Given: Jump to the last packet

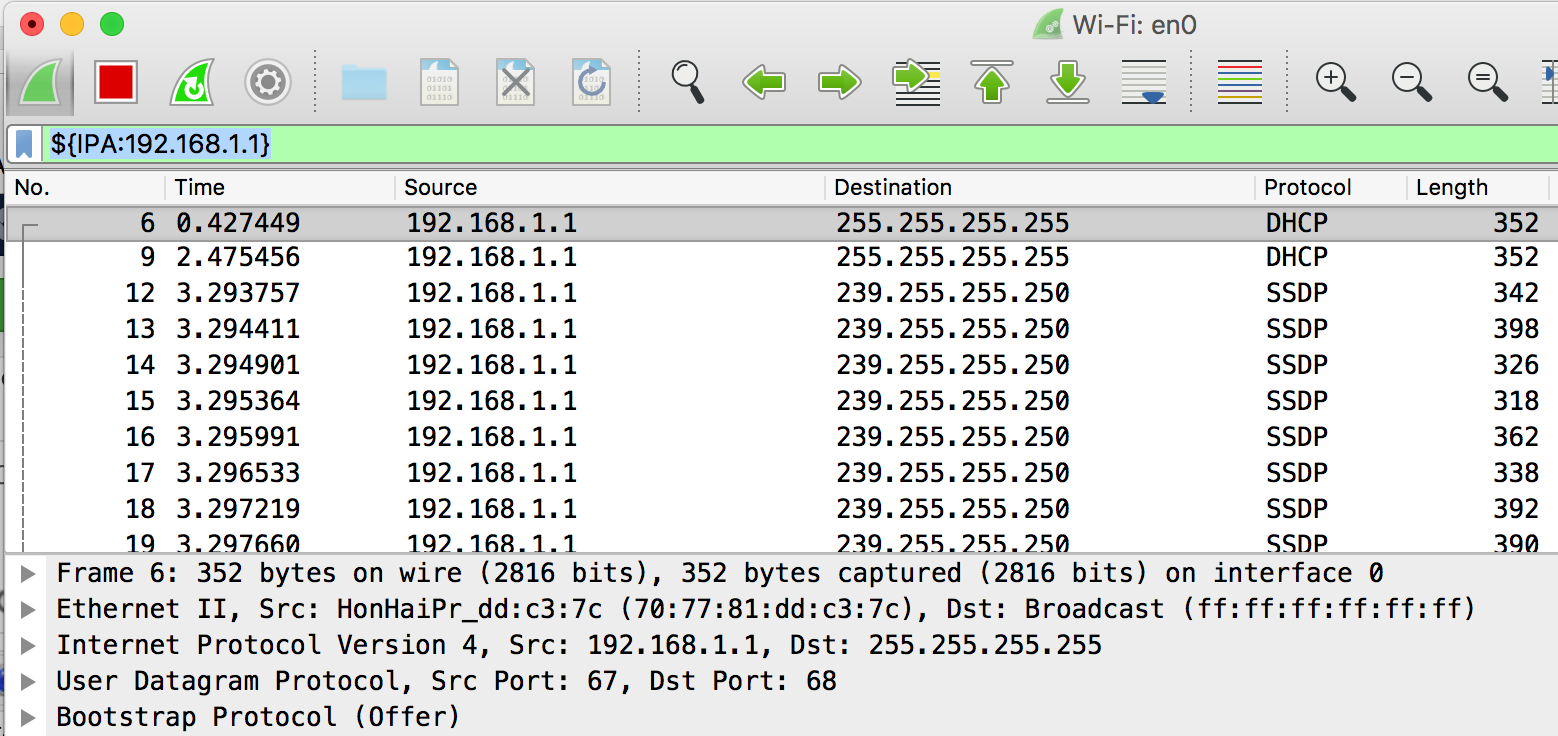Looking at the screenshot, I should tap(1068, 82).
